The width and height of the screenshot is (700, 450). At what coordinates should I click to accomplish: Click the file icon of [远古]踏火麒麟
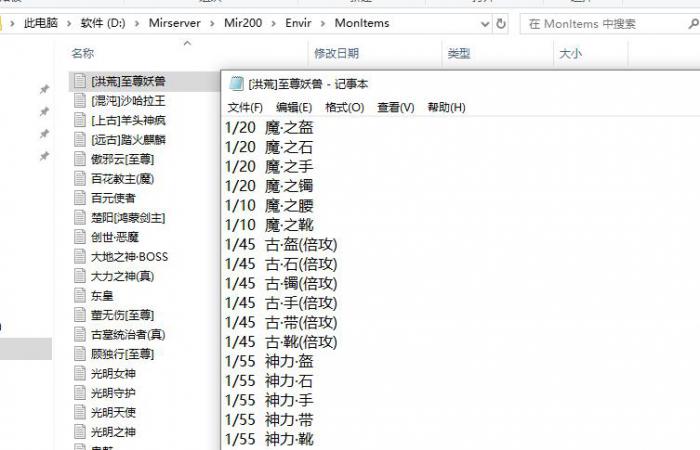(x=80, y=140)
